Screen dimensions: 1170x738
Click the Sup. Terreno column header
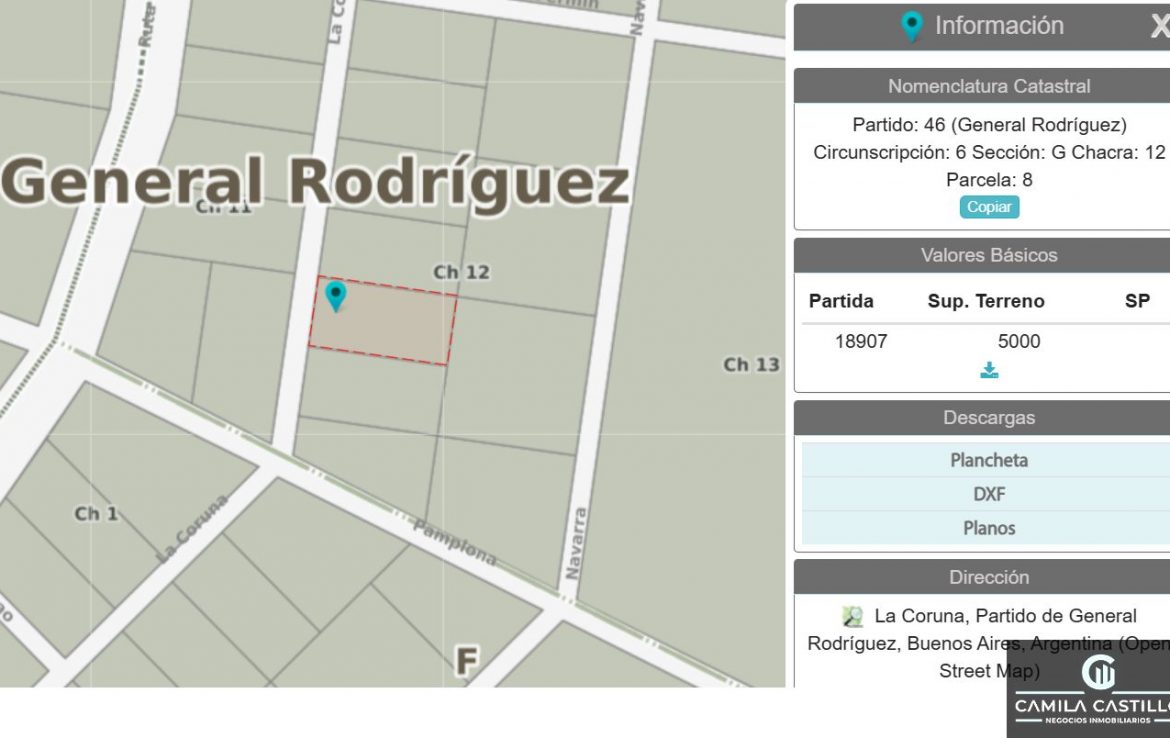pyautogui.click(x=985, y=301)
